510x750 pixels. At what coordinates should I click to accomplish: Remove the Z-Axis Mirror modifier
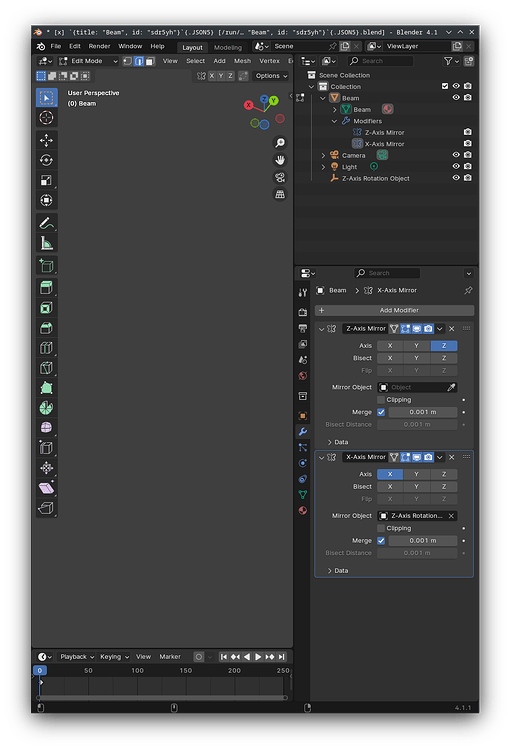click(x=451, y=329)
